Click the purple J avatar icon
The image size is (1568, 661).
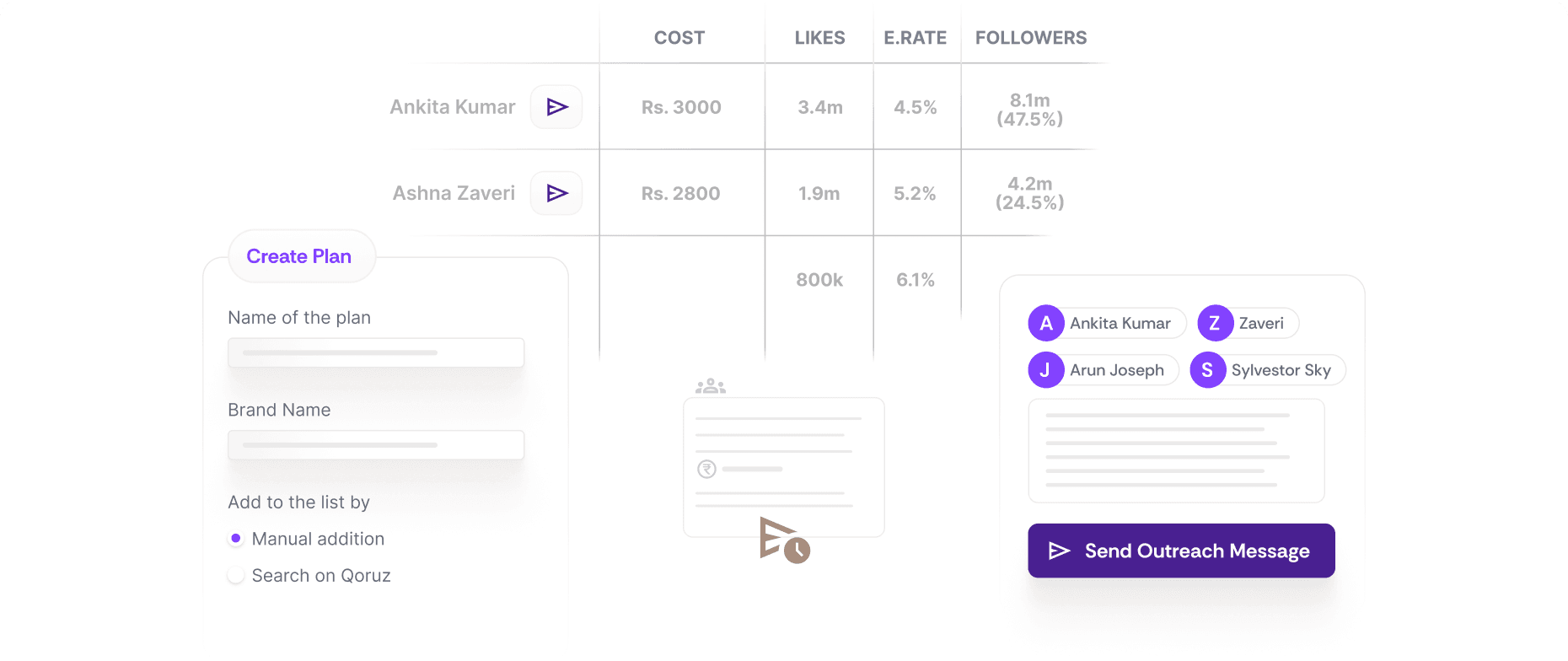pyautogui.click(x=1045, y=370)
